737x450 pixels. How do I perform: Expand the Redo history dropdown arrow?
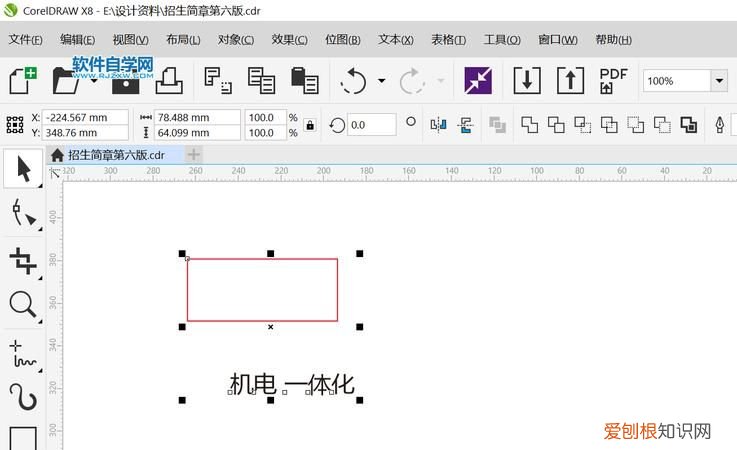pyautogui.click(x=440, y=81)
